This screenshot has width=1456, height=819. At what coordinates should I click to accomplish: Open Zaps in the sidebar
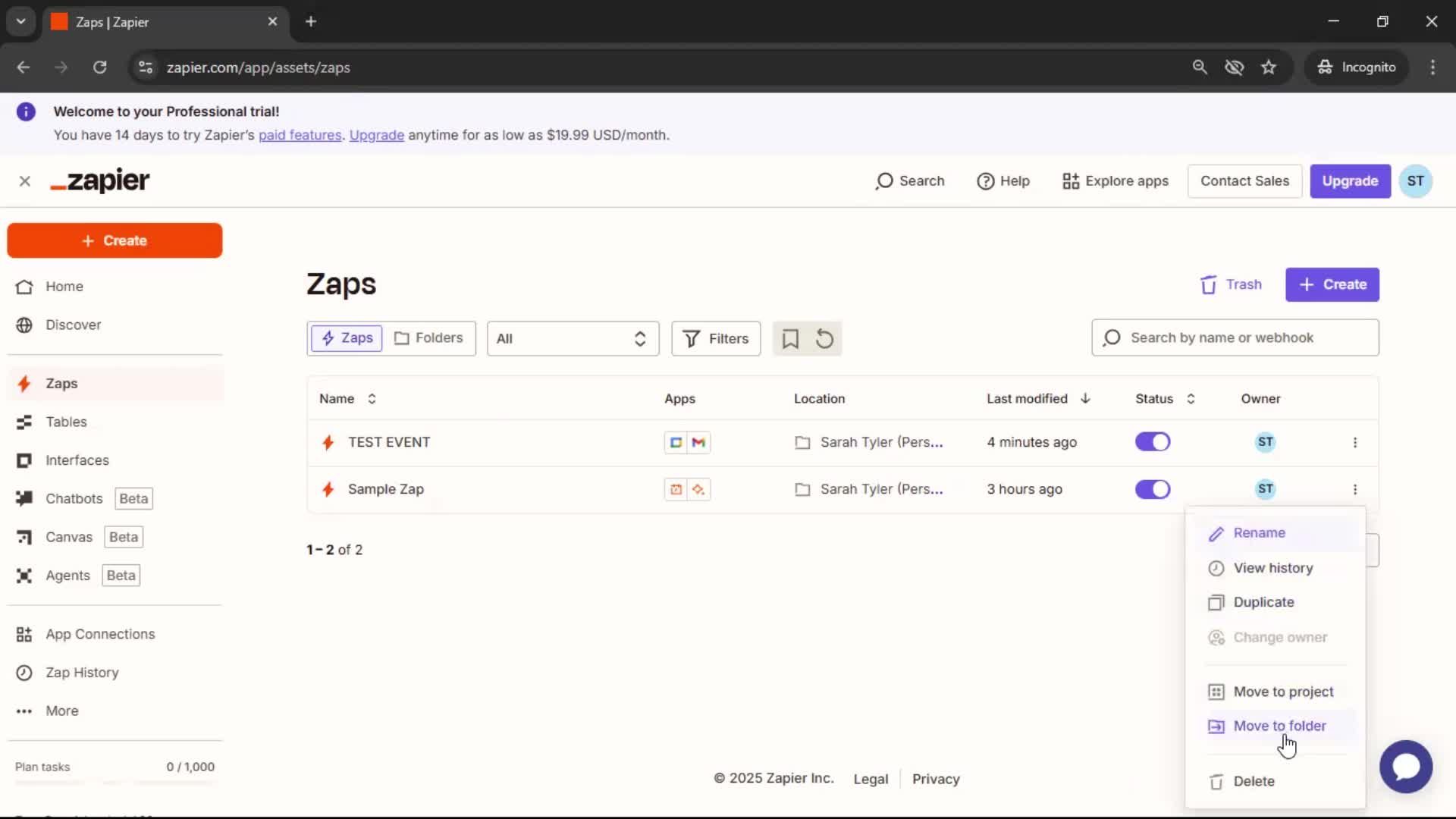pyautogui.click(x=115, y=384)
